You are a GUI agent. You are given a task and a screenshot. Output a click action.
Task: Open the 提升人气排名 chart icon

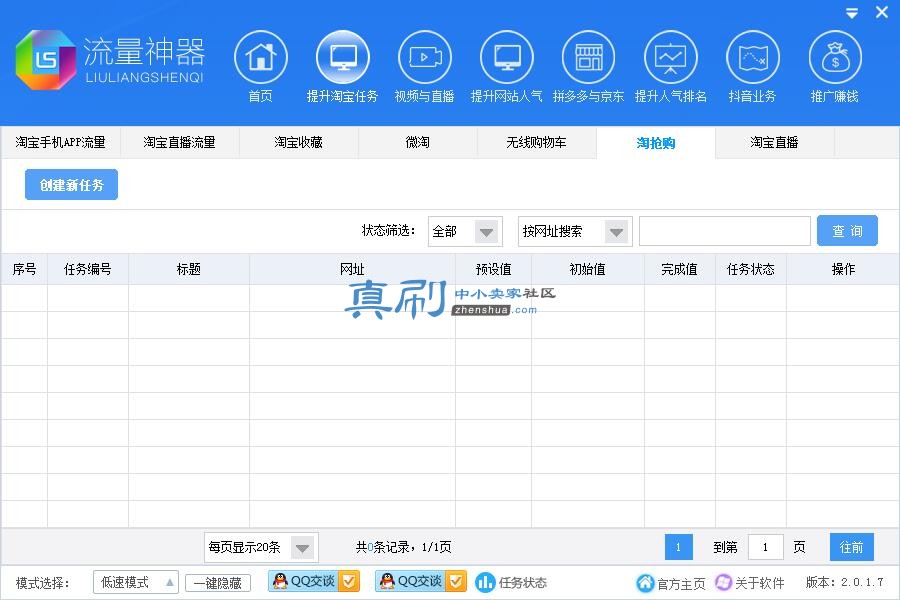point(671,57)
